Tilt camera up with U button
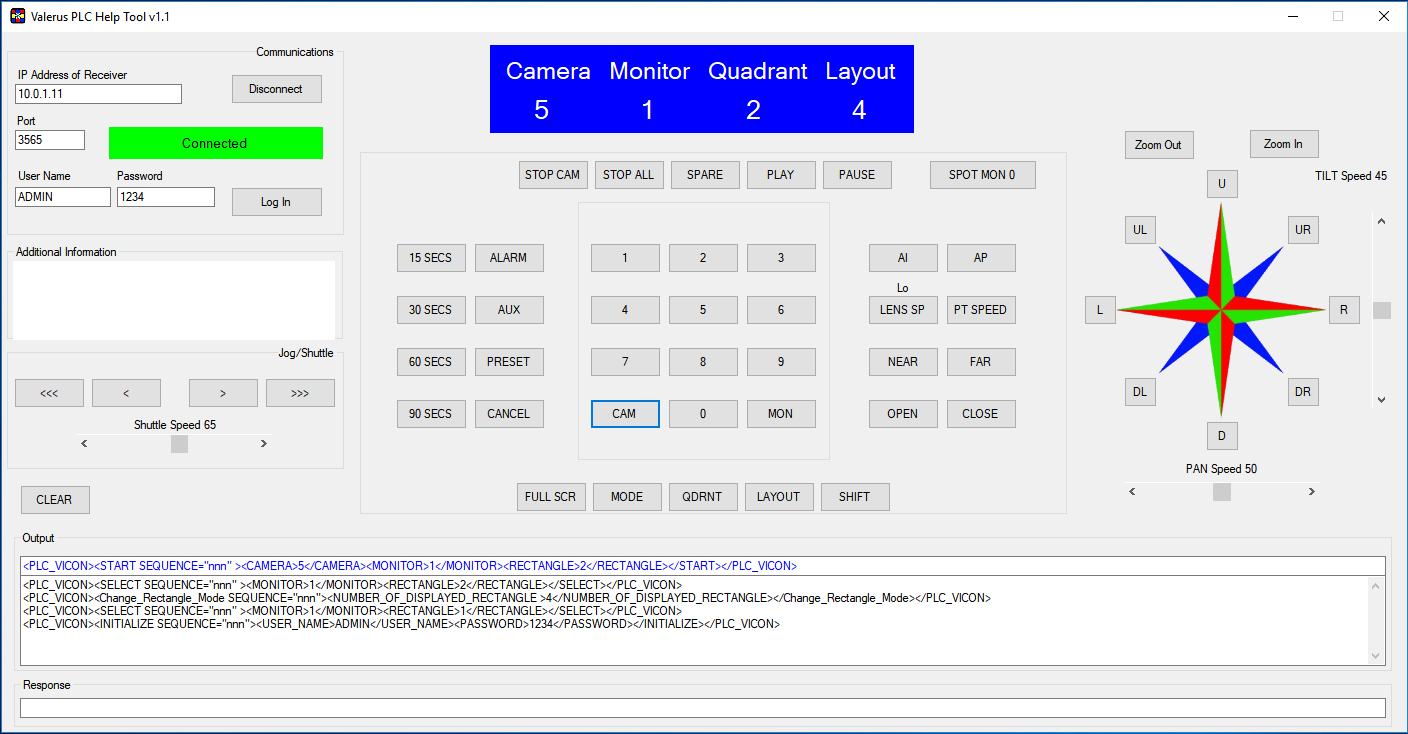 (x=1222, y=185)
